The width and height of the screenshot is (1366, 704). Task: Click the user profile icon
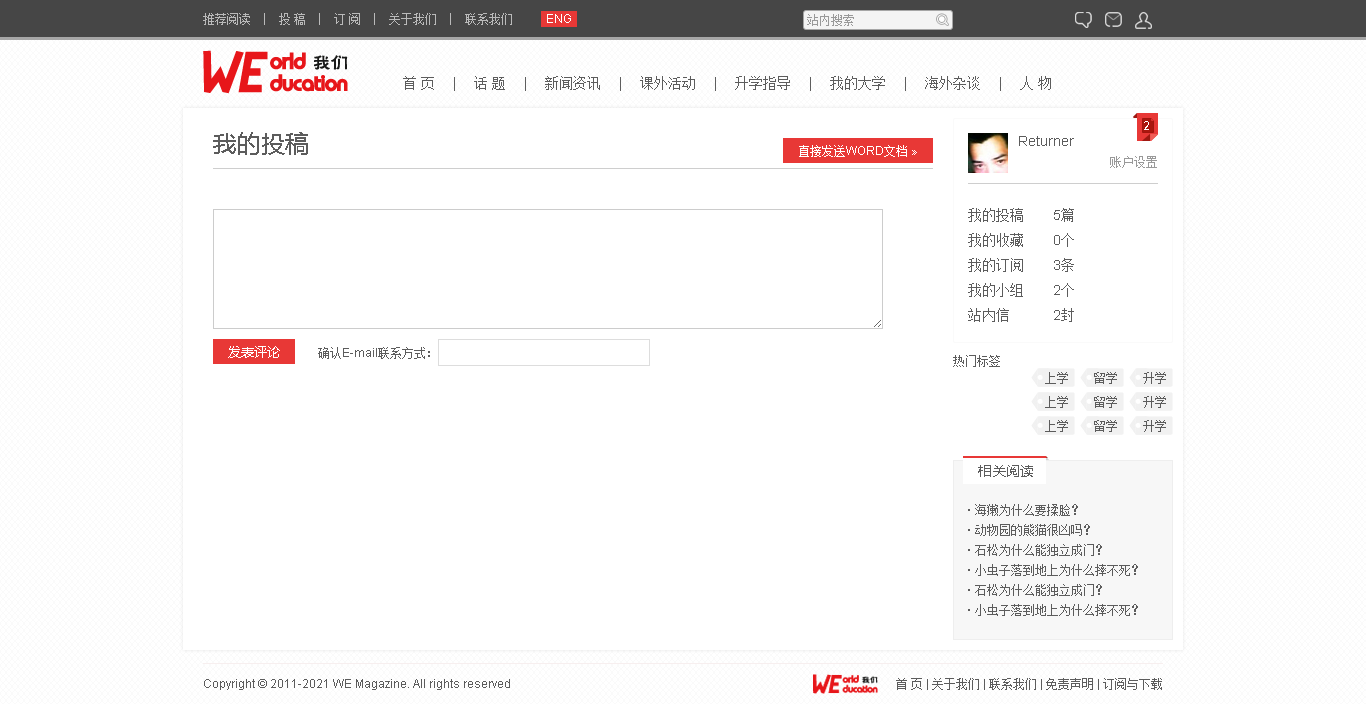tap(1143, 20)
